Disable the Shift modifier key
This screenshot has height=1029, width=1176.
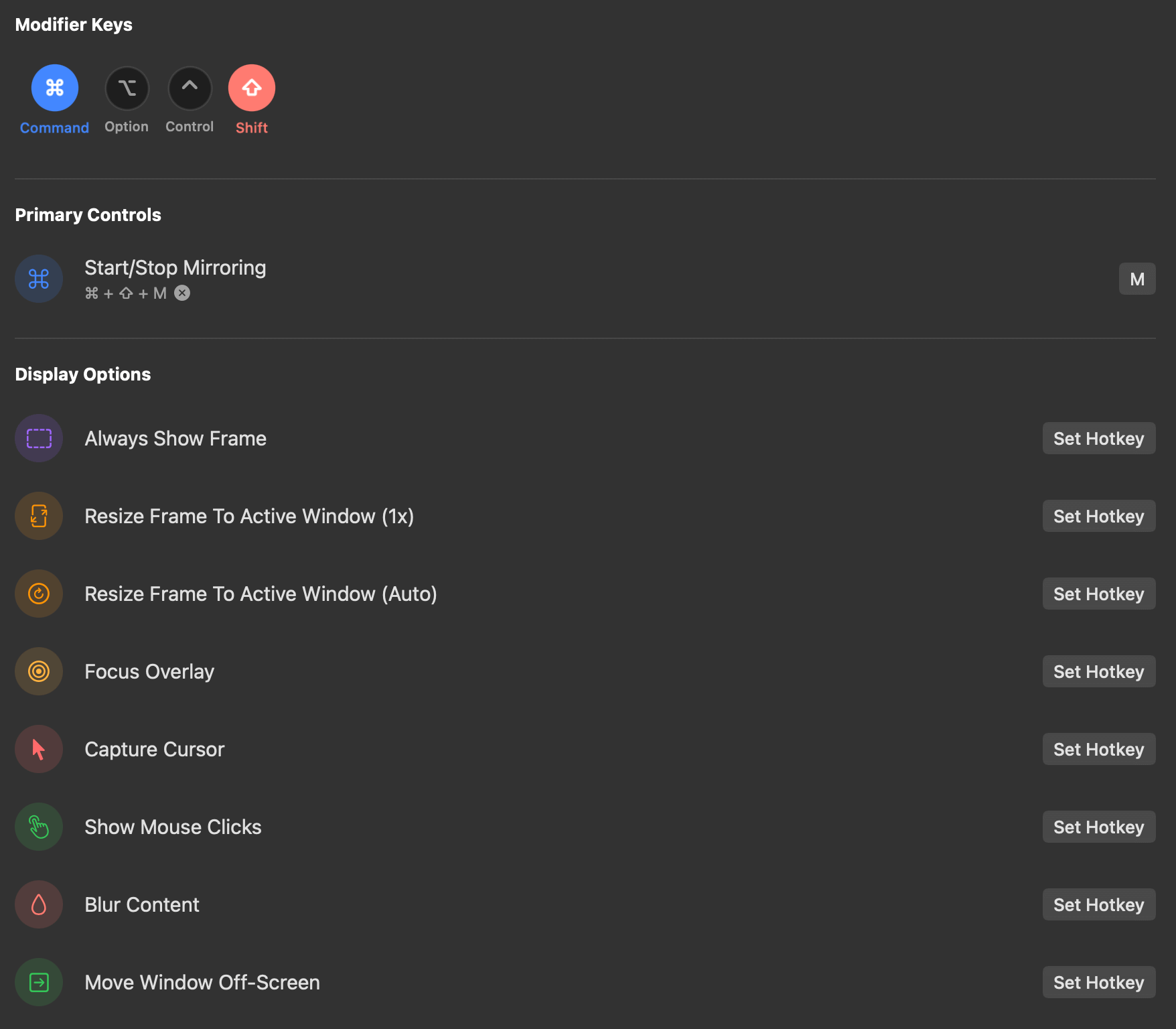coord(252,88)
